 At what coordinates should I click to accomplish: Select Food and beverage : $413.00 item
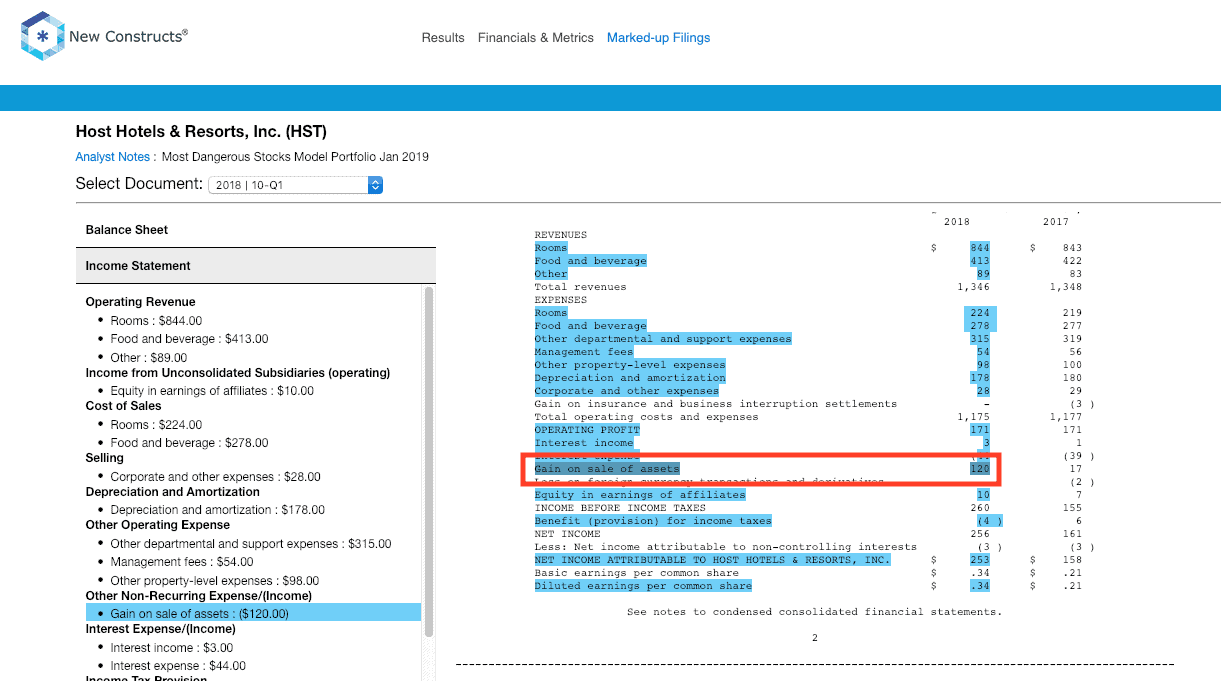(x=189, y=339)
